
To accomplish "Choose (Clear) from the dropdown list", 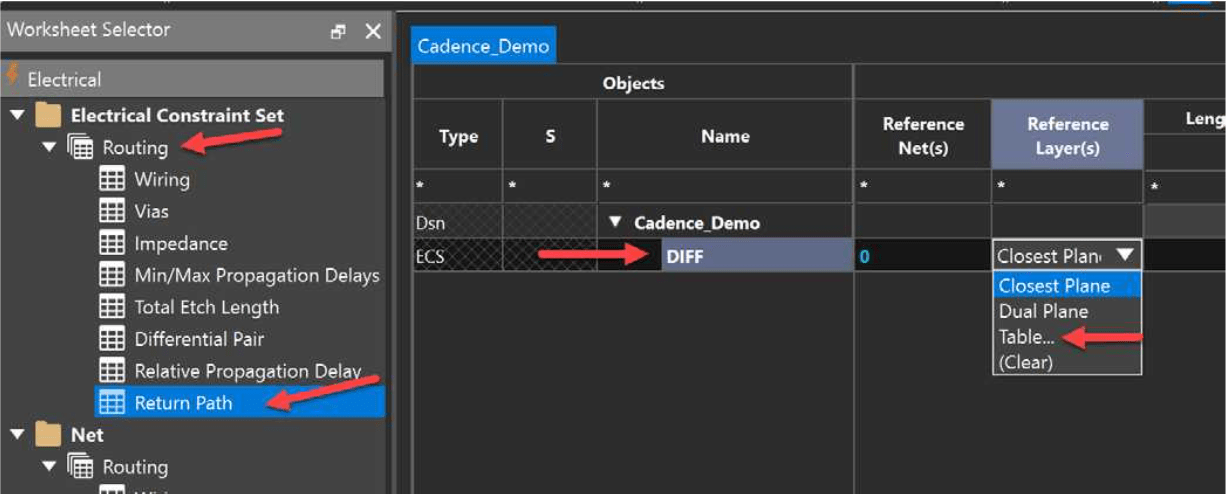I will (1067, 362).
